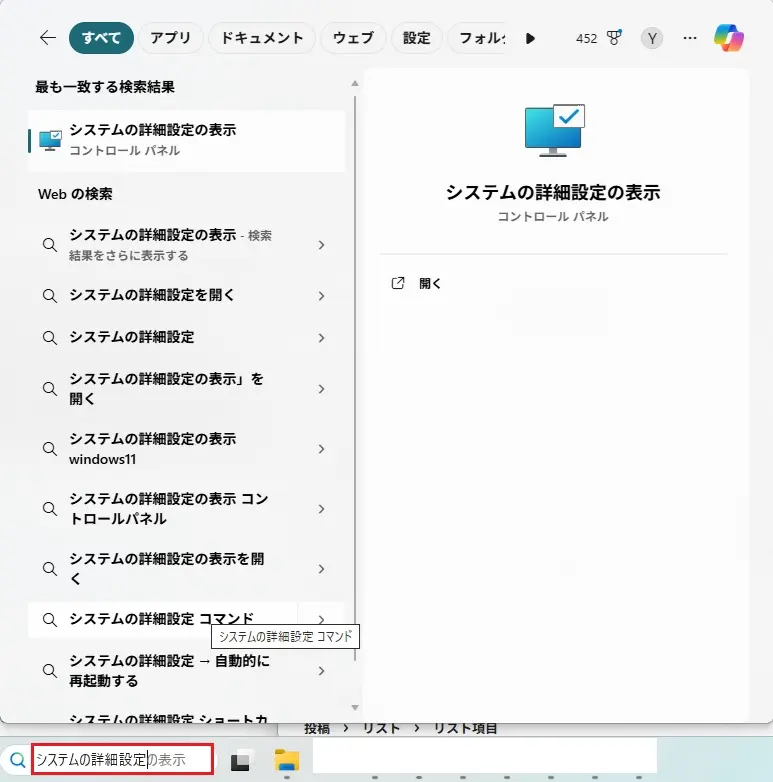Open Task View from the taskbar
Viewport: 773px width, 782px height.
point(240,760)
